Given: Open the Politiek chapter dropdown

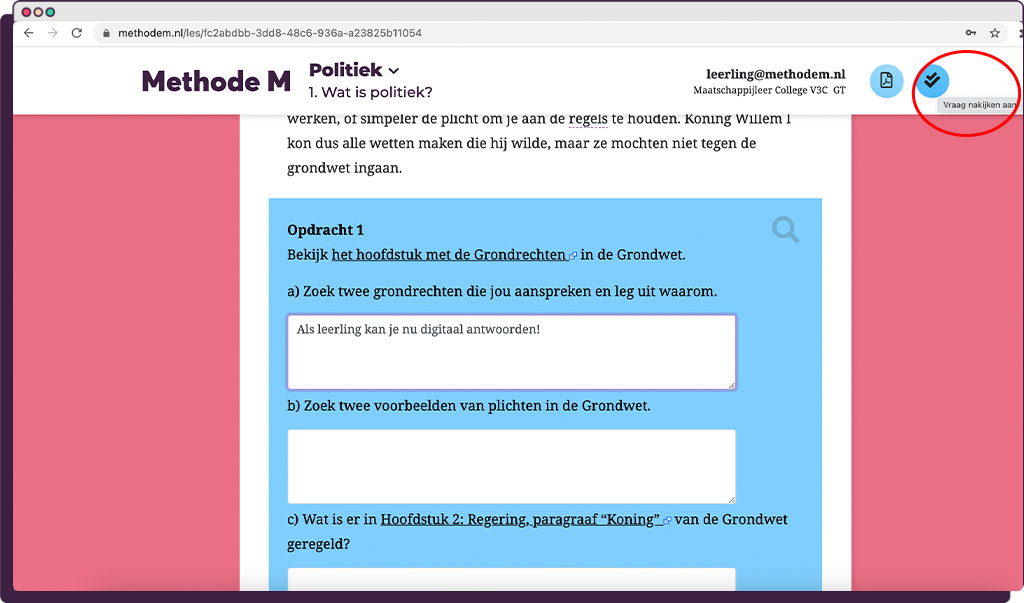Looking at the screenshot, I should click(x=353, y=70).
